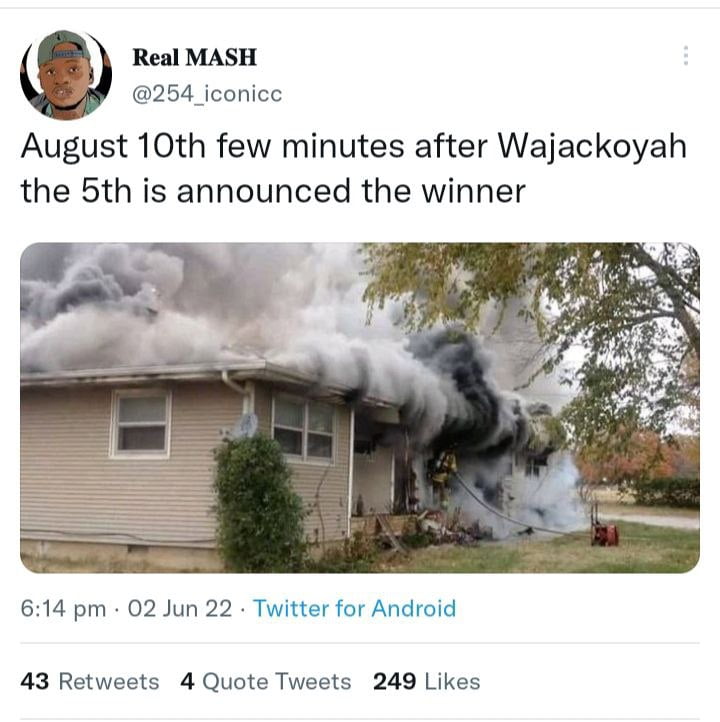This screenshot has height=722, width=720.
Task: Open the @254_iconicc handle link
Action: pyautogui.click(x=207, y=94)
